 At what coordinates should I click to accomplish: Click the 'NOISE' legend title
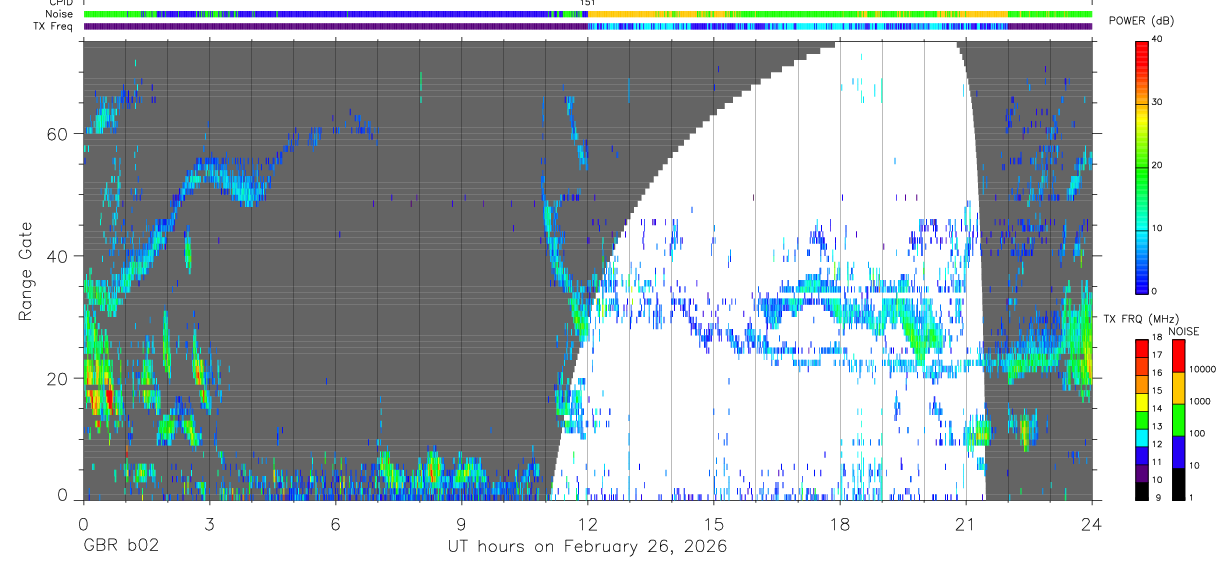pyautogui.click(x=1183, y=331)
